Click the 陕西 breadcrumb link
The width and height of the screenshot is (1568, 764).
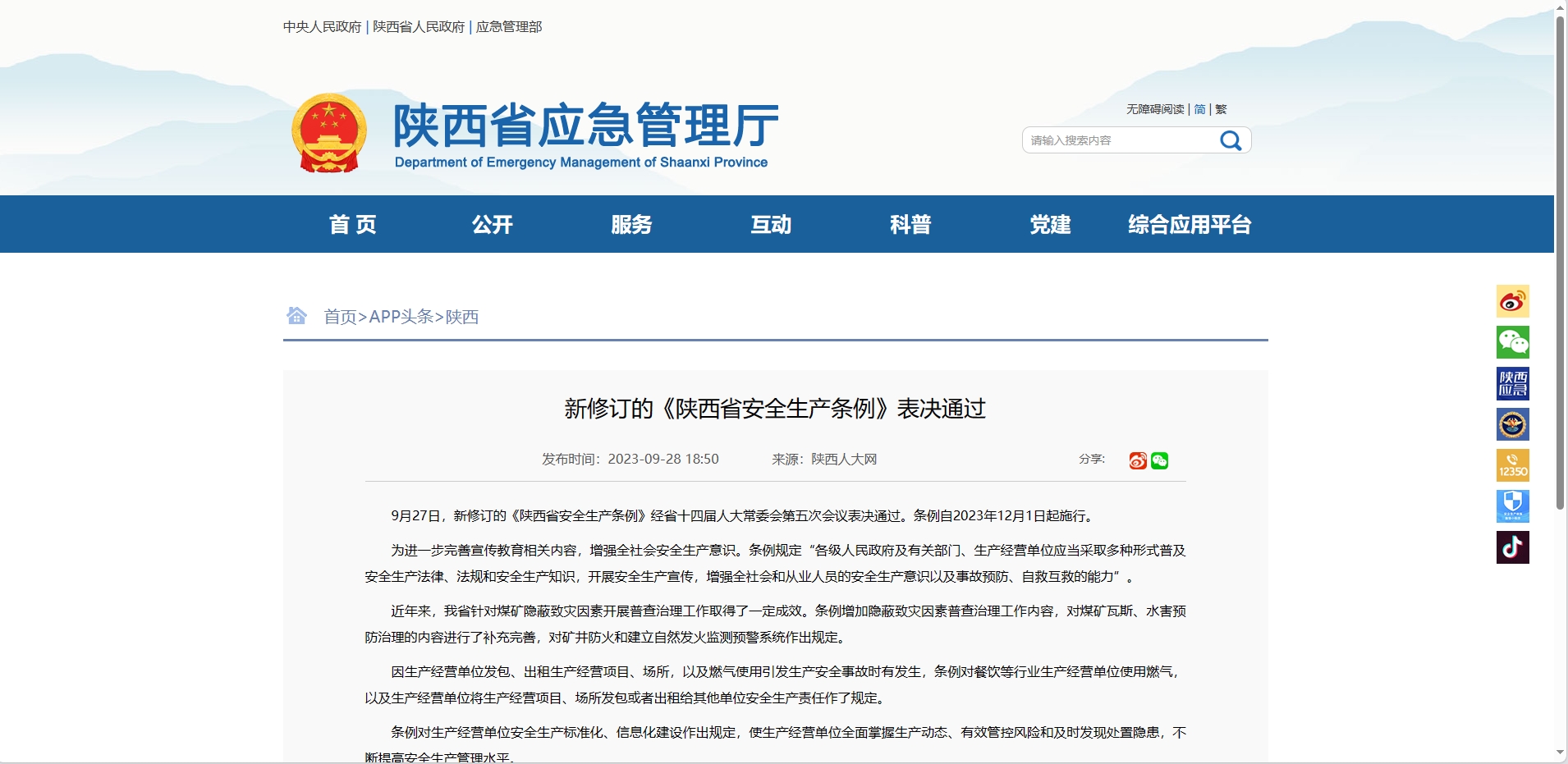462,317
